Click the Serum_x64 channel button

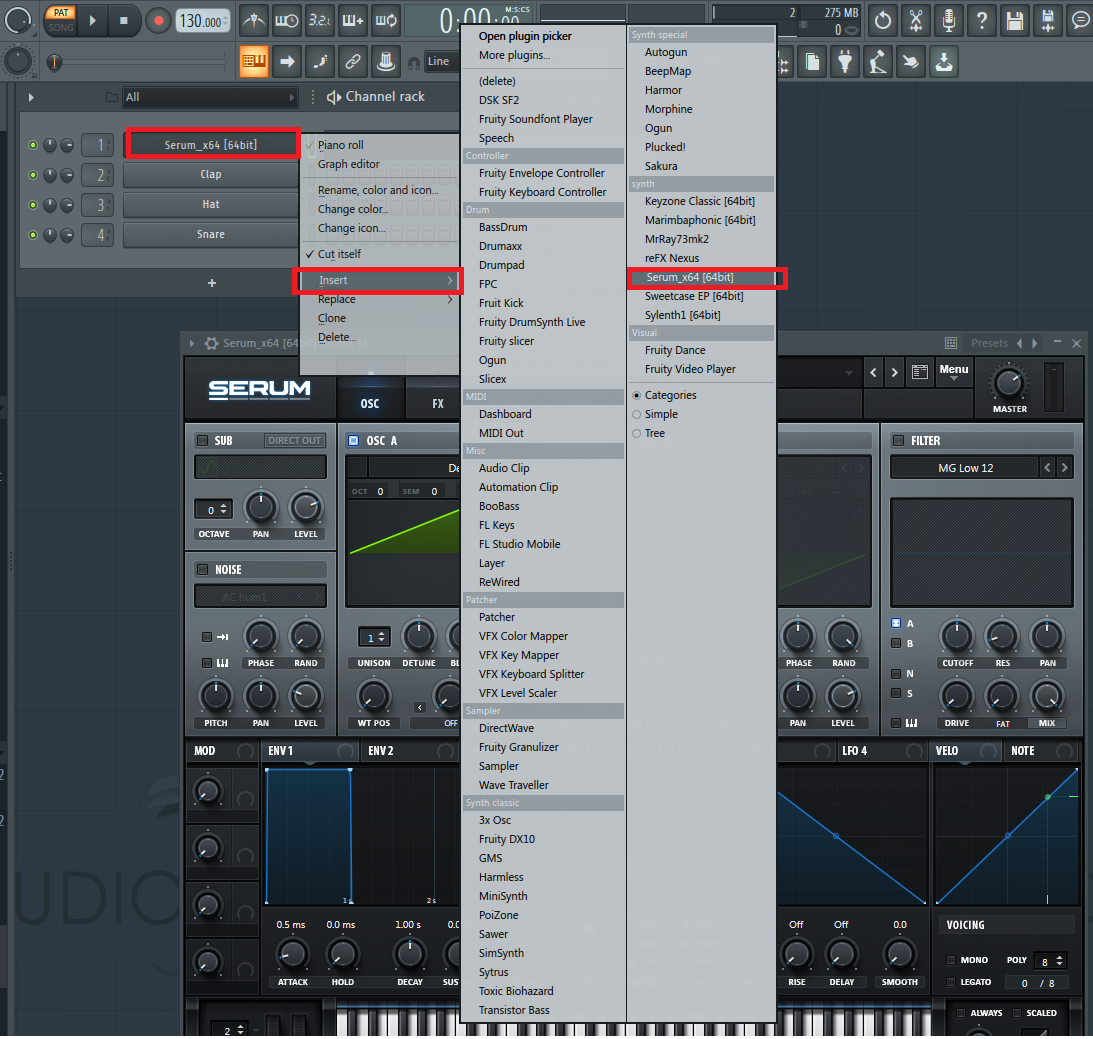(211, 145)
